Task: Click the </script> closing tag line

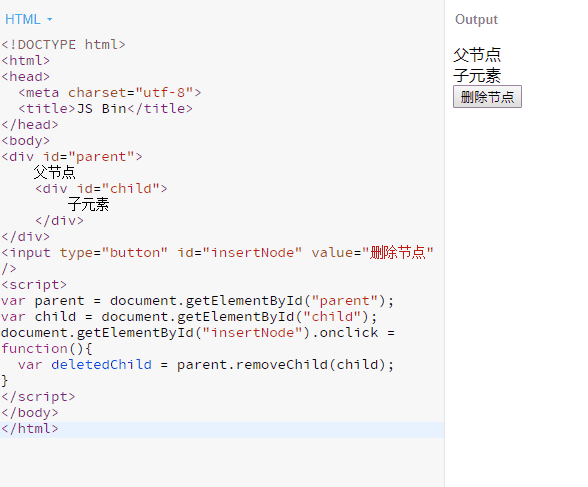Action: [x=38, y=397]
